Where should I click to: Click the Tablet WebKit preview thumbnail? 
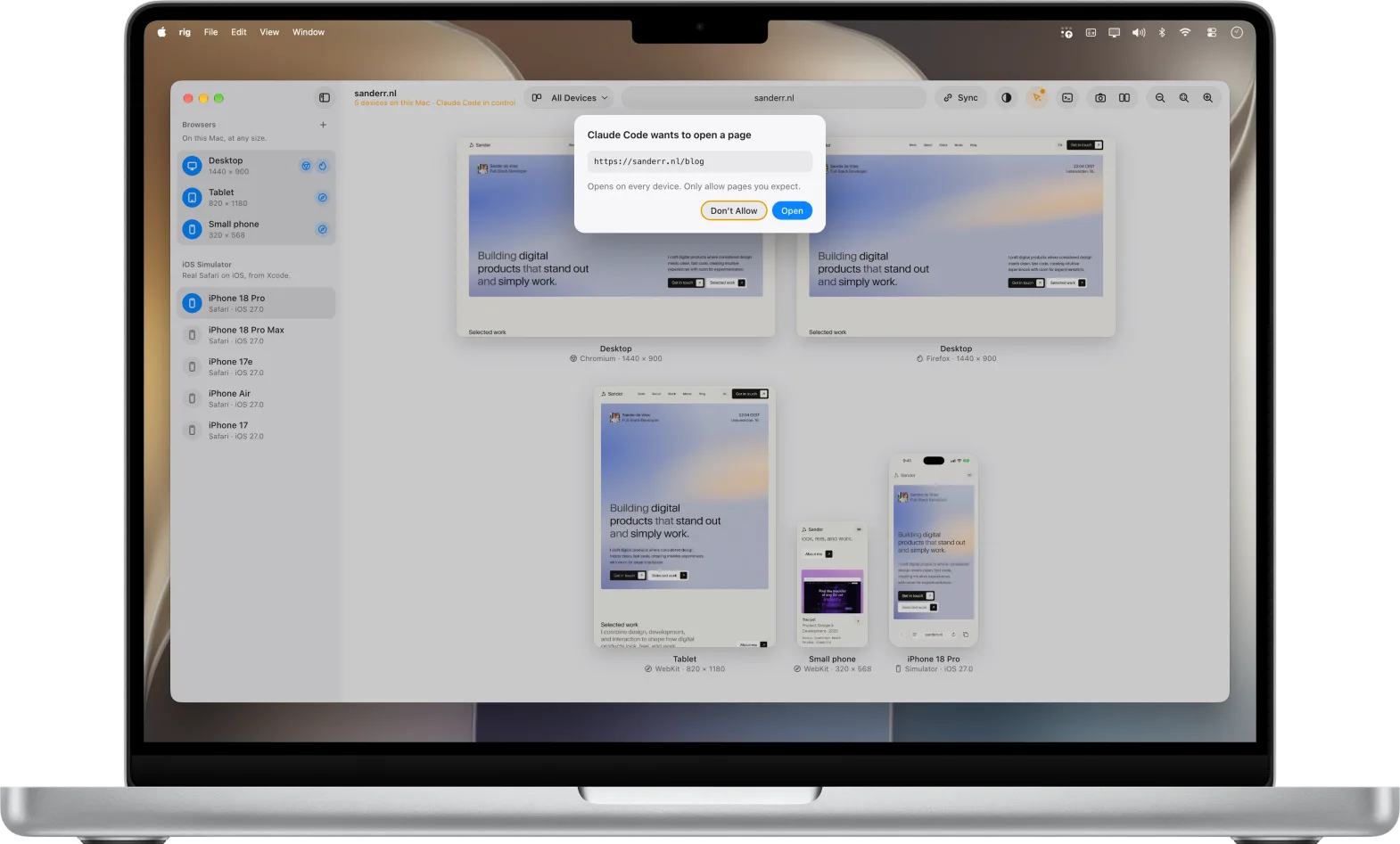click(685, 517)
